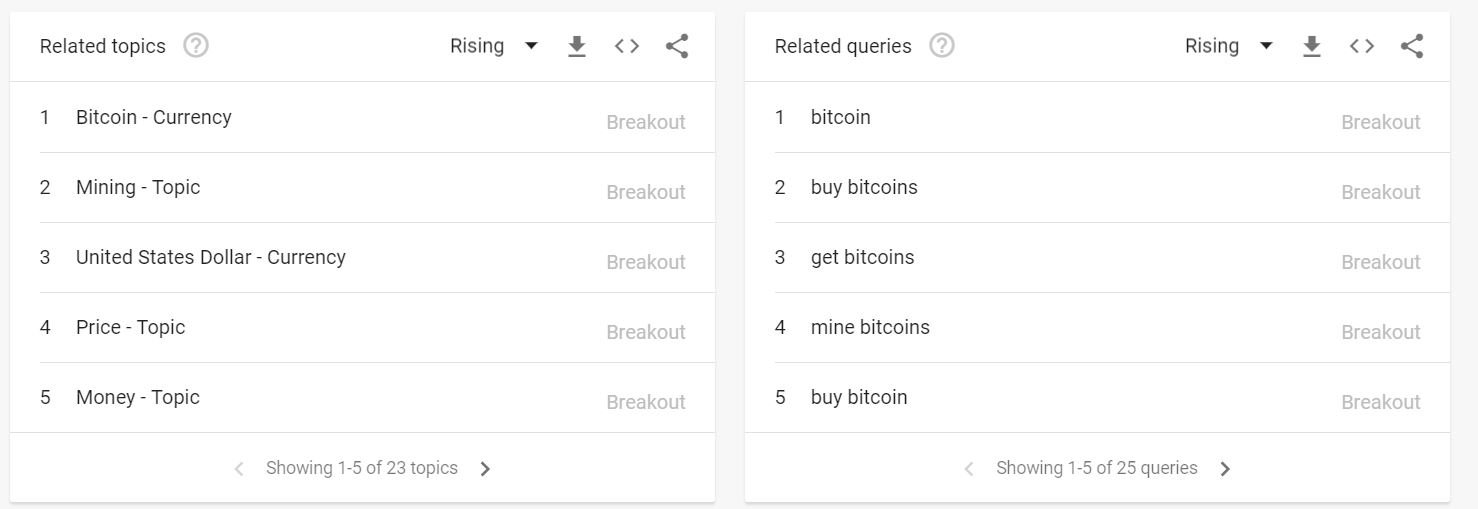Image resolution: width=1478 pixels, height=509 pixels.
Task: Open the Bitcoin - Currency topic
Action: click(154, 117)
